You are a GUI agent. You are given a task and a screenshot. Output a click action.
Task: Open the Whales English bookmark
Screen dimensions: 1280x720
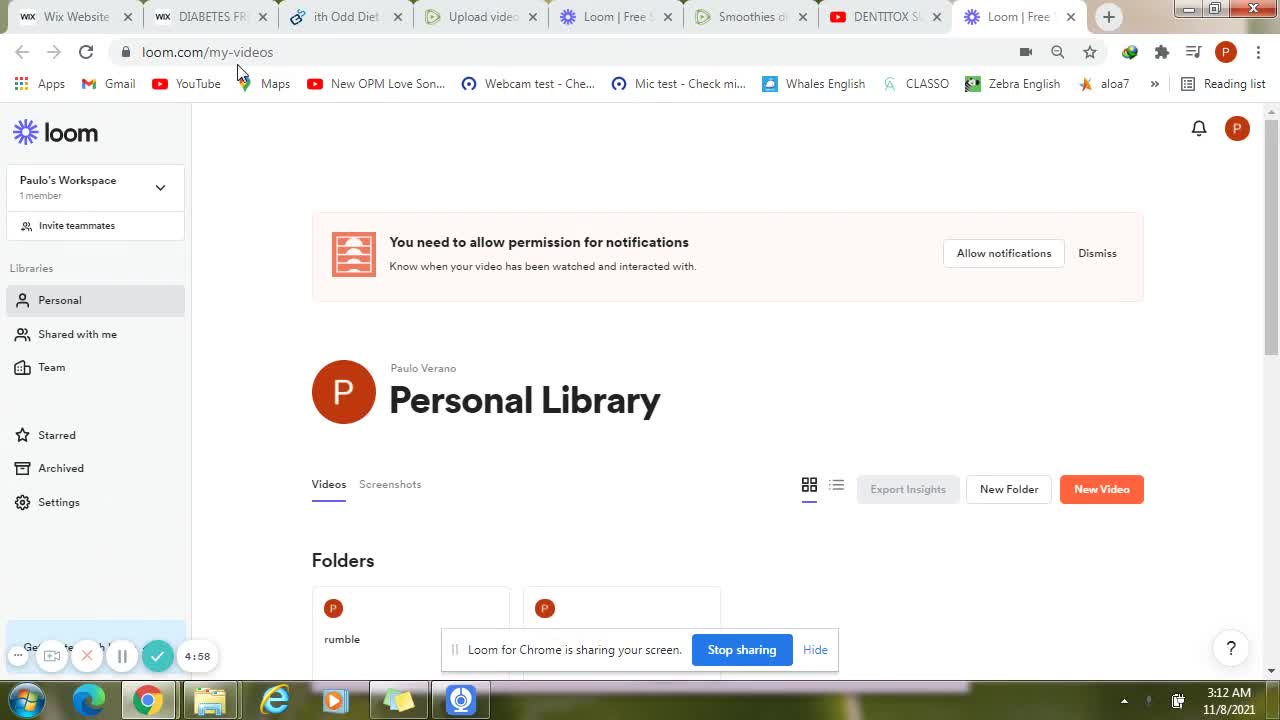coord(813,84)
